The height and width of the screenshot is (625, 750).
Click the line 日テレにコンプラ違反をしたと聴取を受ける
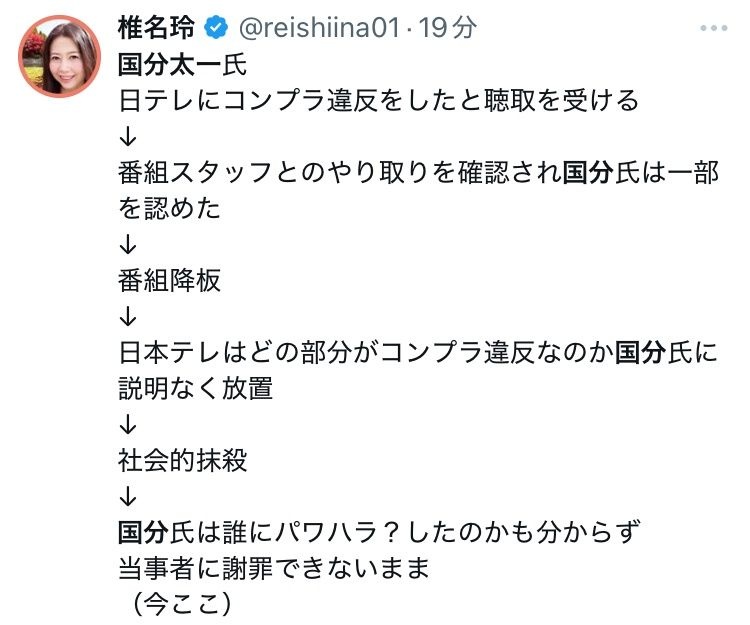point(378,101)
